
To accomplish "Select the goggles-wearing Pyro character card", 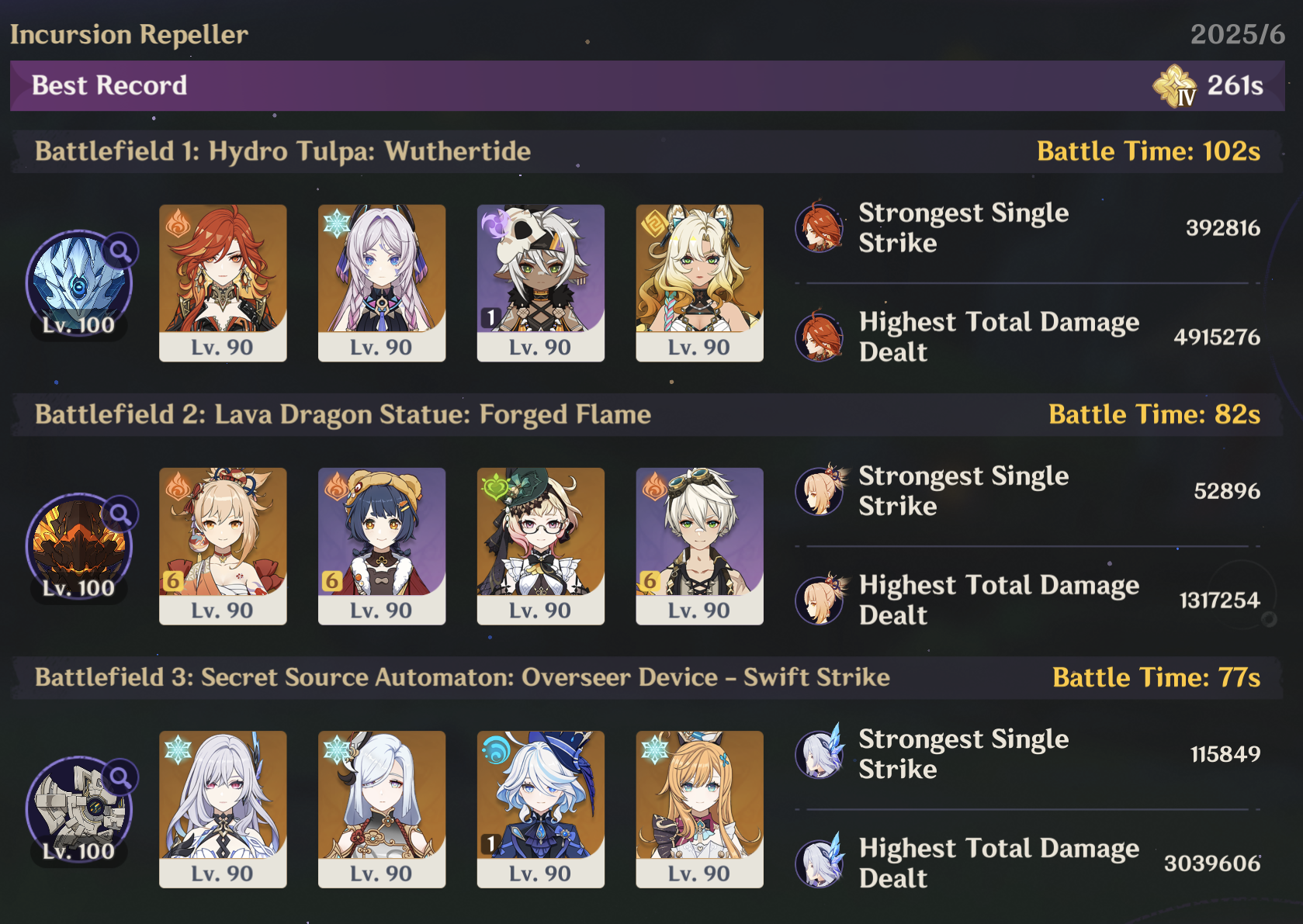I will pyautogui.click(x=699, y=546).
